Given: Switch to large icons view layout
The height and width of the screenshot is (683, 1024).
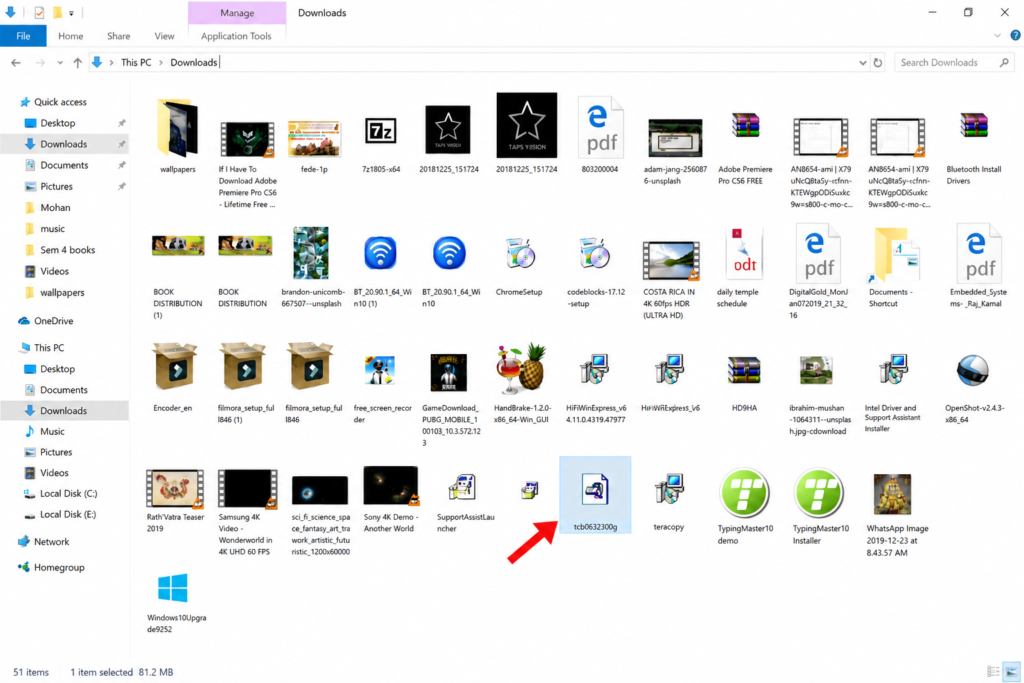Looking at the screenshot, I should click(x=1011, y=671).
